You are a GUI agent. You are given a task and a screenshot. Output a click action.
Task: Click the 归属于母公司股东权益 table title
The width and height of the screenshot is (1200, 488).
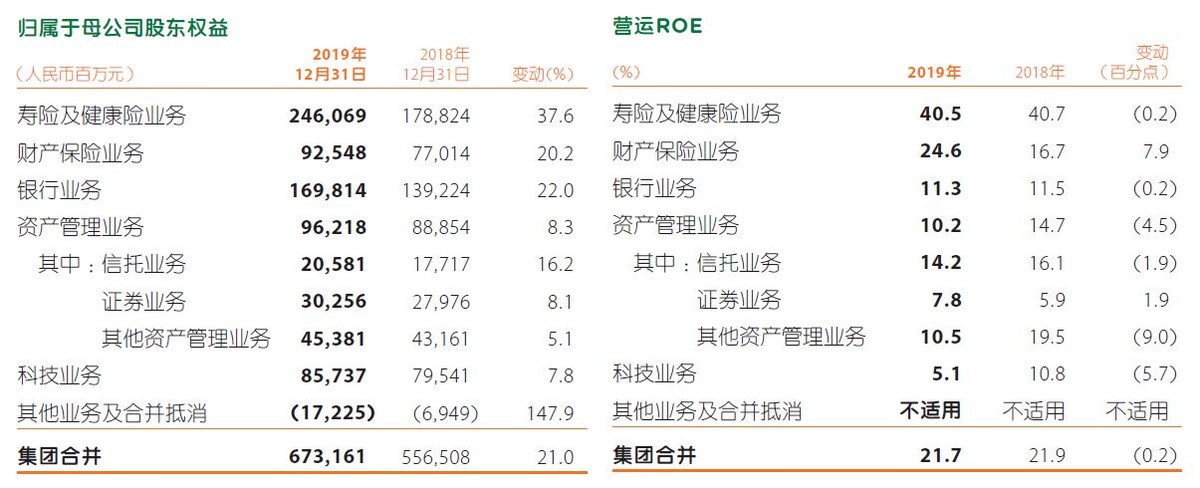[x=123, y=27]
